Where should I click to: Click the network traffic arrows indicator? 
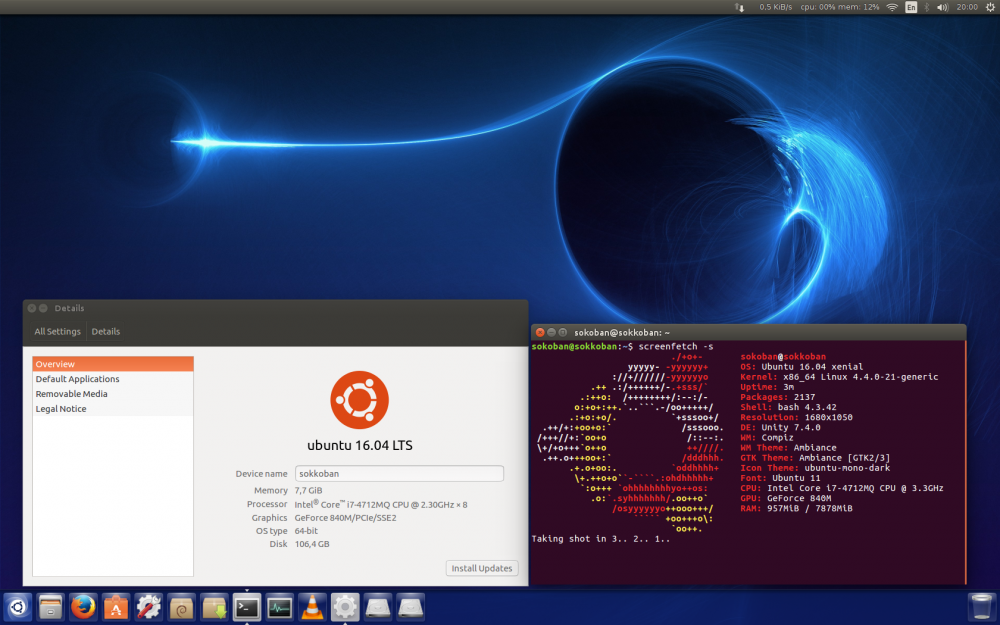pos(740,7)
